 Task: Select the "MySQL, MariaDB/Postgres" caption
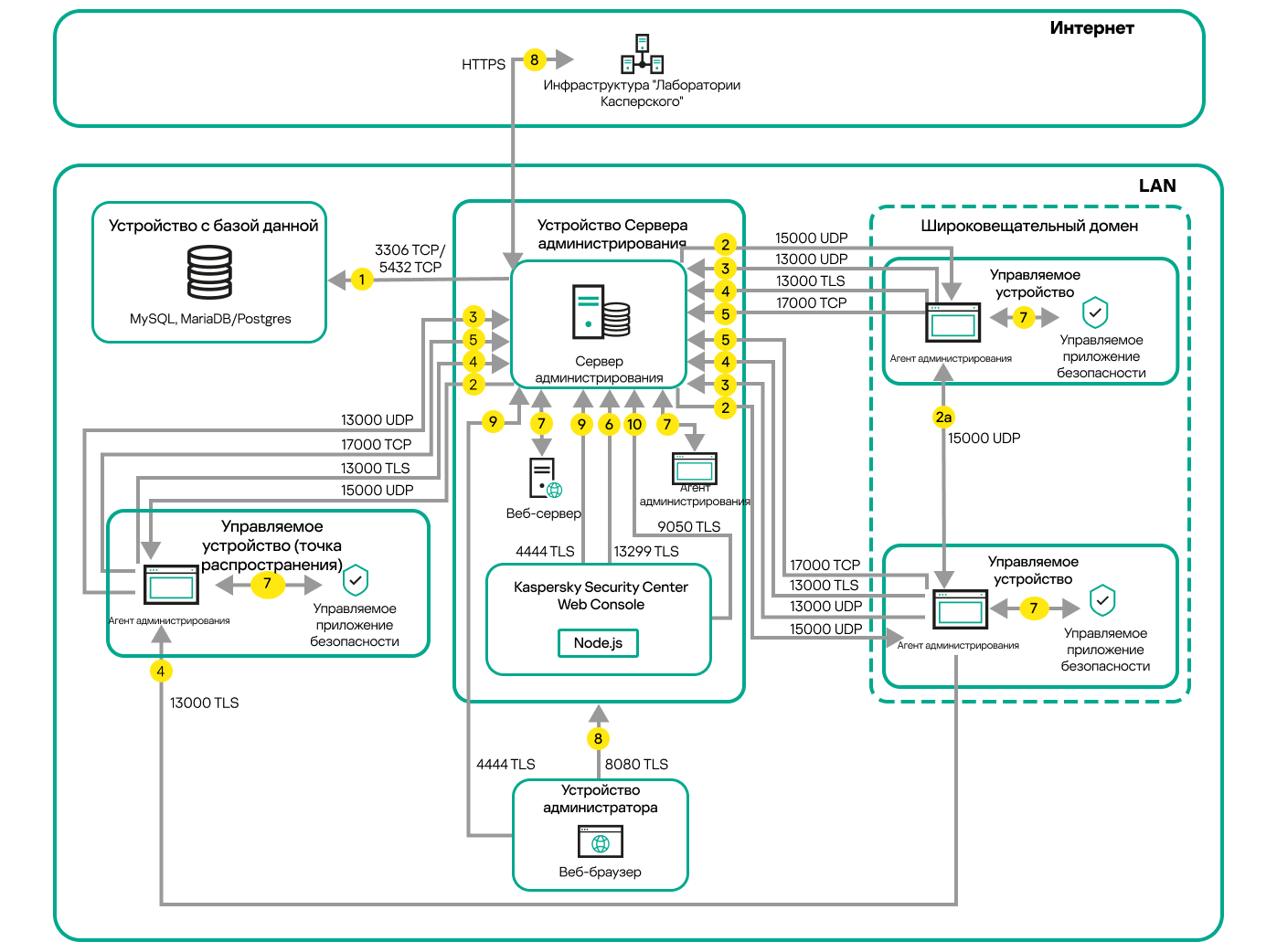click(x=210, y=319)
